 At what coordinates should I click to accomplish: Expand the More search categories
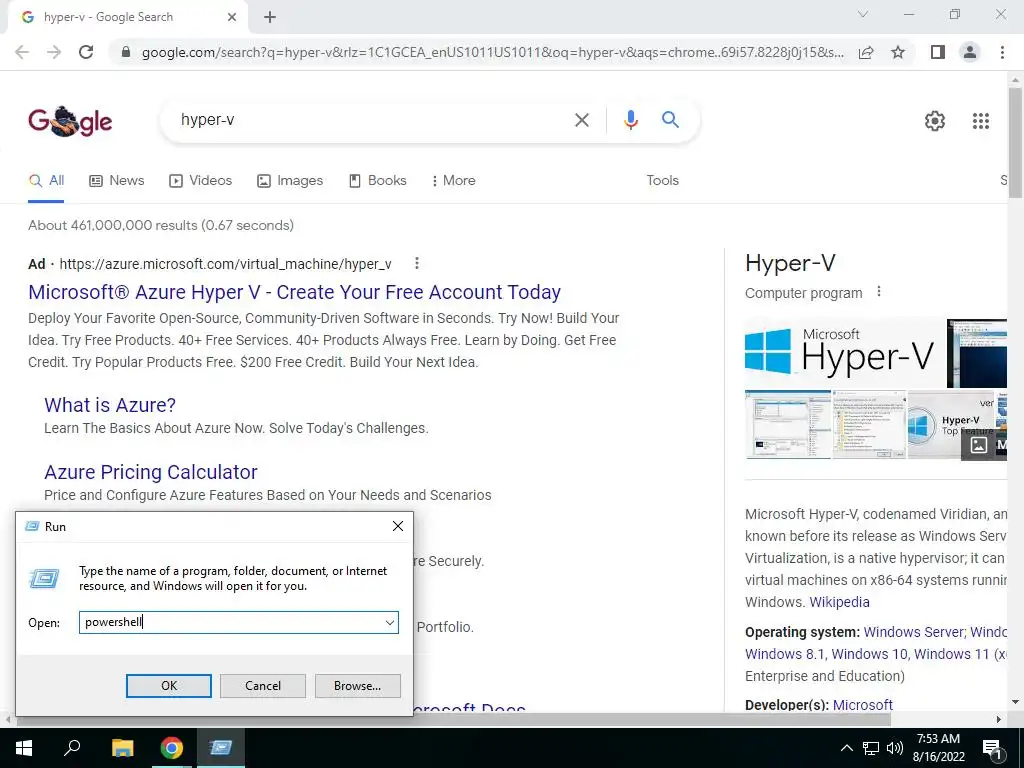tap(453, 181)
